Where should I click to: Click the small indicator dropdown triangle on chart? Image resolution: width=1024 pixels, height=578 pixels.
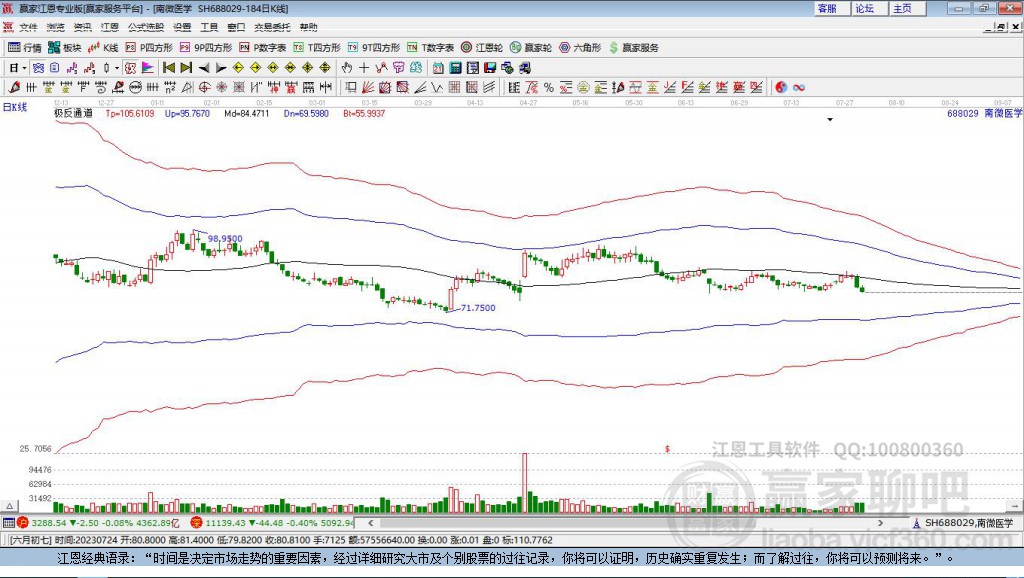(x=830, y=120)
